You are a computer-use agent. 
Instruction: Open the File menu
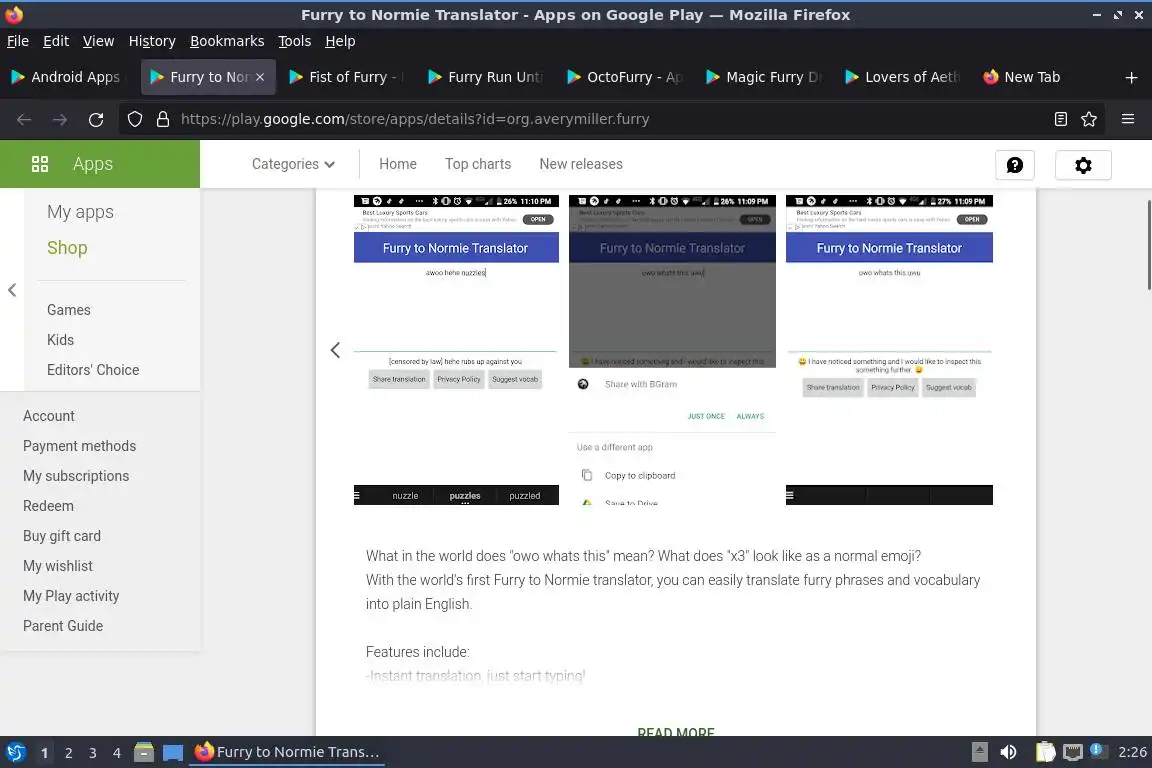pos(18,41)
